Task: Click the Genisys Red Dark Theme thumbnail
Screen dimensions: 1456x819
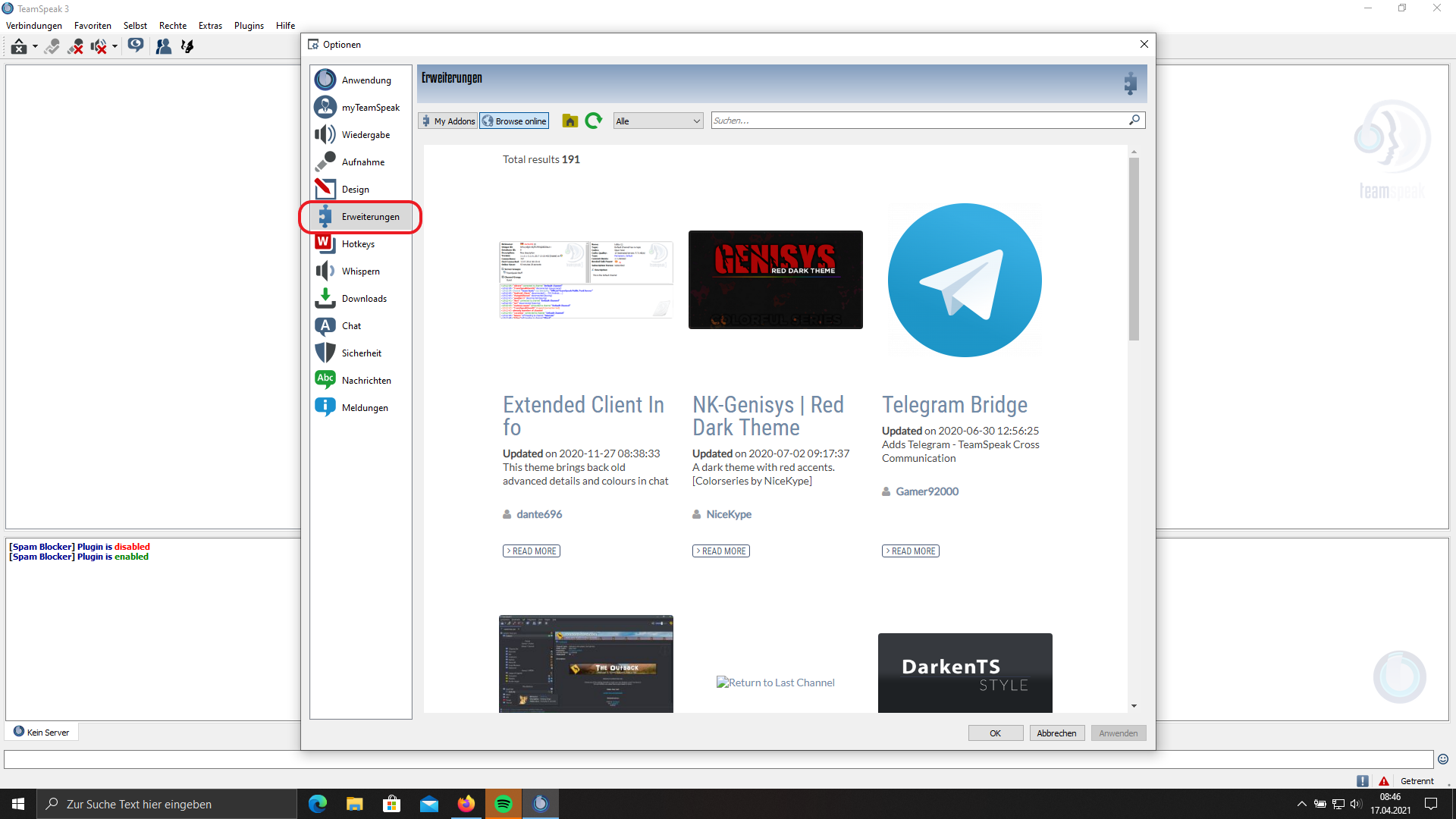Action: (776, 280)
